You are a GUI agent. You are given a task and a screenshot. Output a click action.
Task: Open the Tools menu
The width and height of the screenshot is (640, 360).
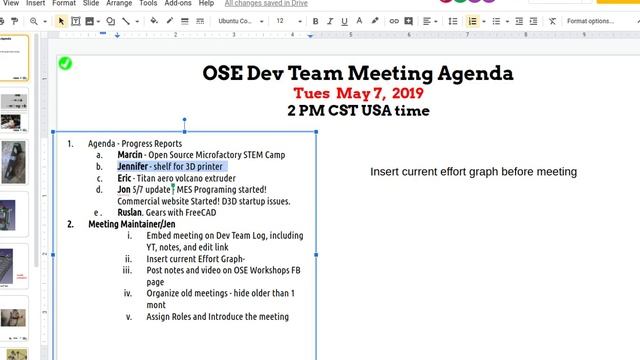148,3
